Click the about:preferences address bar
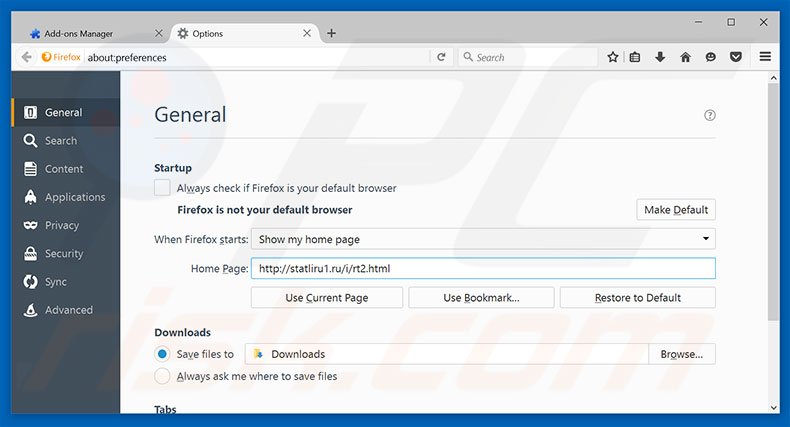The image size is (790, 427). [x=257, y=57]
